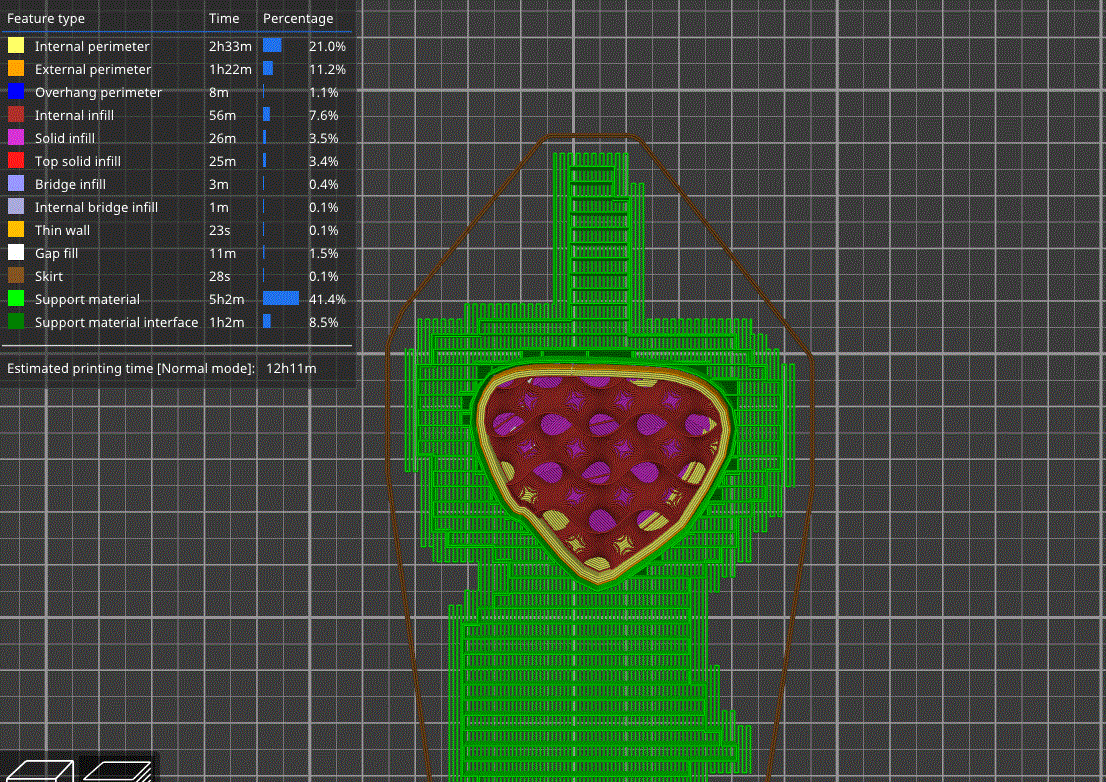Click the yellow Internal perimeter color swatch
The image size is (1106, 782).
pyautogui.click(x=16, y=46)
